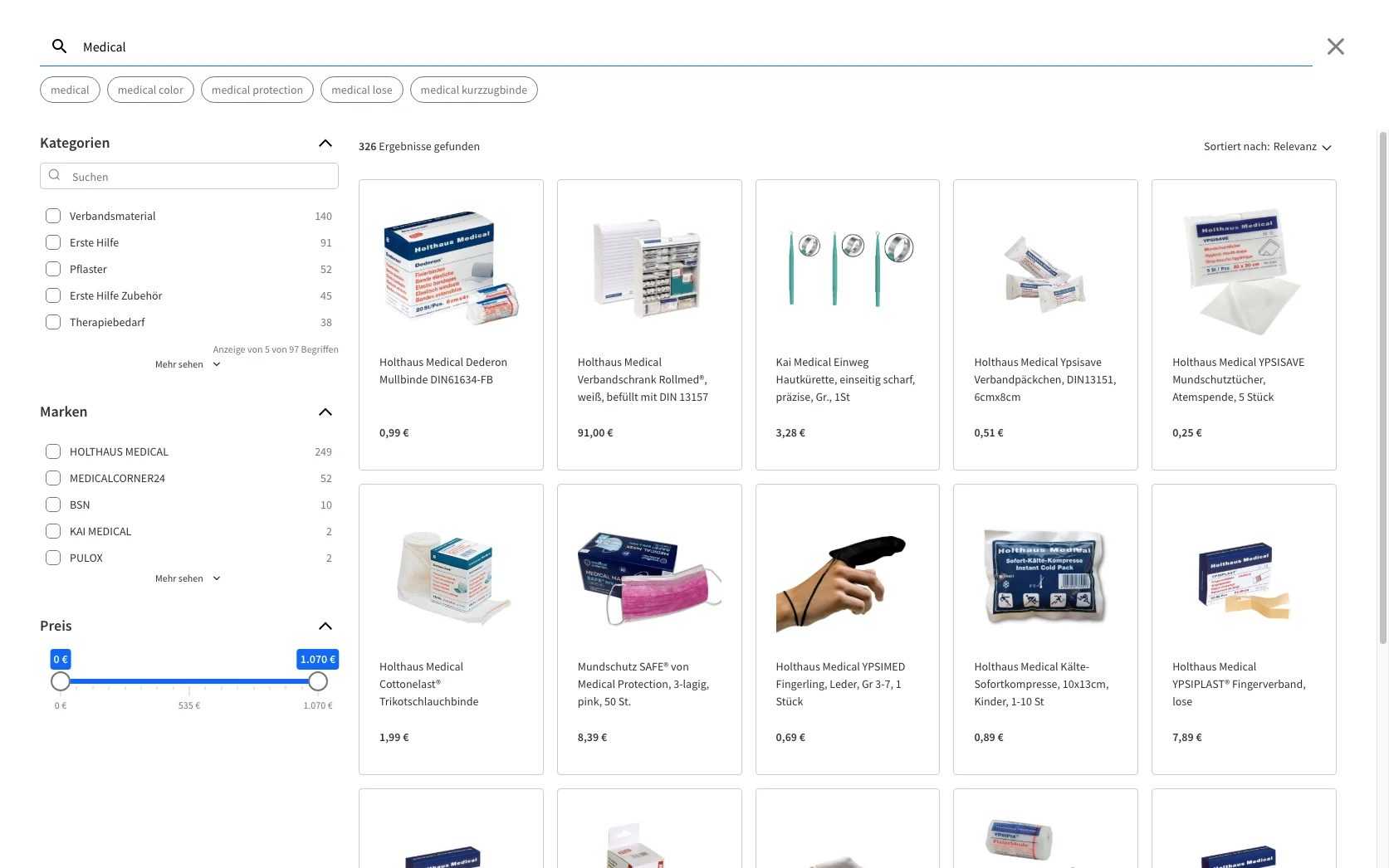Open Verbandschrank Rollmed product image
The image size is (1389, 868).
648,267
